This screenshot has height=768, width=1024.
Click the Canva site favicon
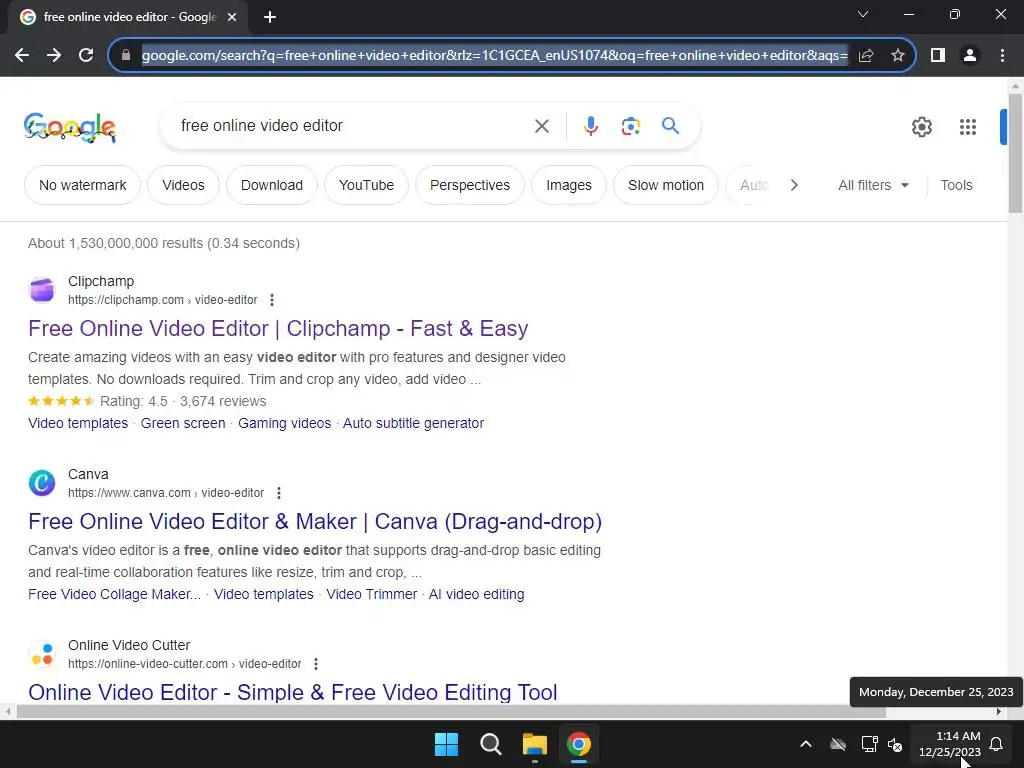pos(42,483)
